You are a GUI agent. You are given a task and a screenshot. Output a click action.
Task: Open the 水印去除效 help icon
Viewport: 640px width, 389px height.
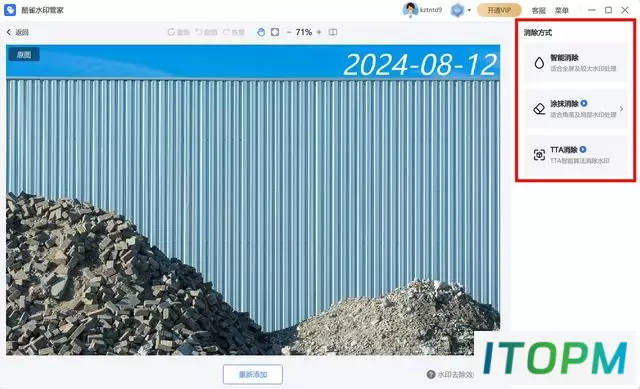(x=431, y=374)
